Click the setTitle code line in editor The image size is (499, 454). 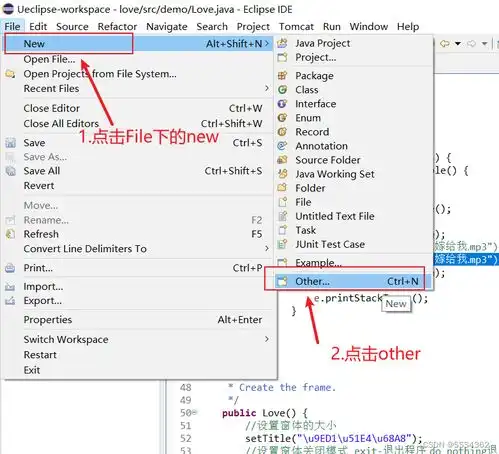coord(334,438)
